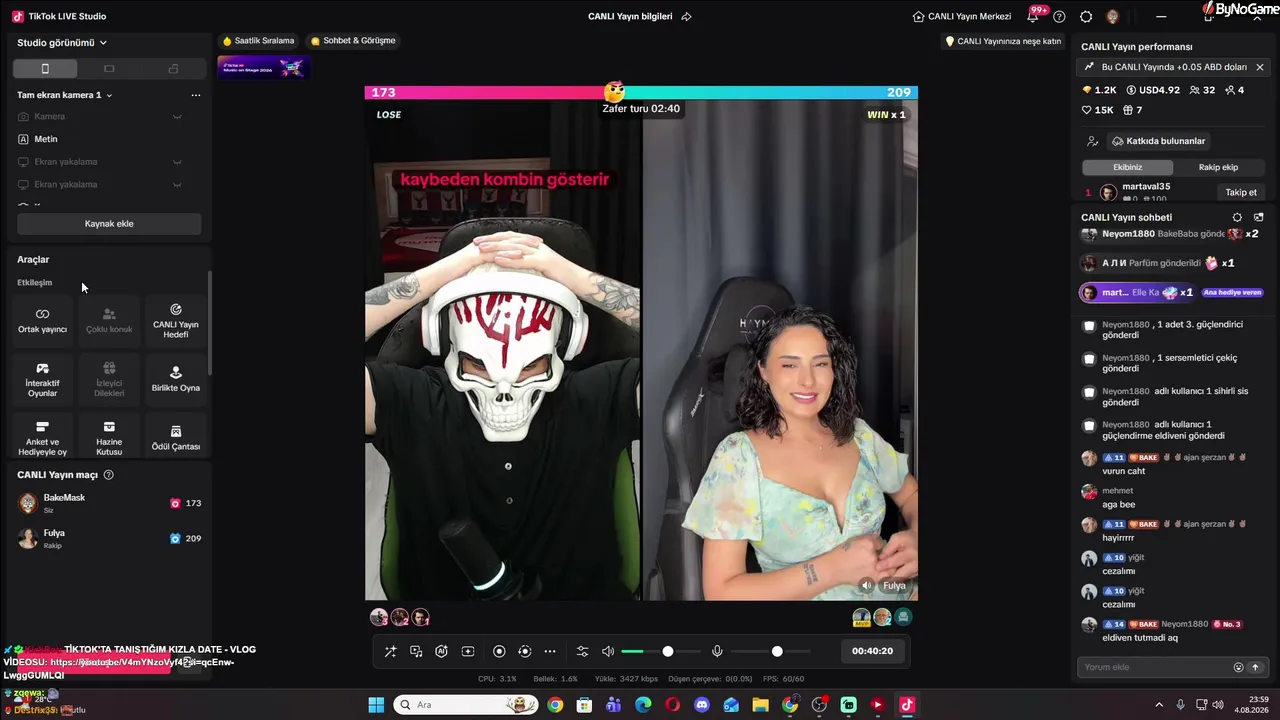Open the emoji picker in comment box
The height and width of the screenshot is (720, 1280).
coord(1238,667)
